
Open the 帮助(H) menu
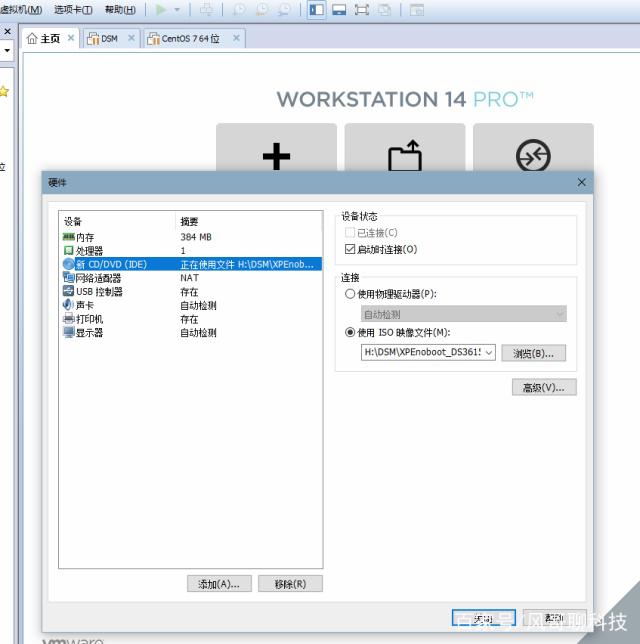pyautogui.click(x=120, y=9)
